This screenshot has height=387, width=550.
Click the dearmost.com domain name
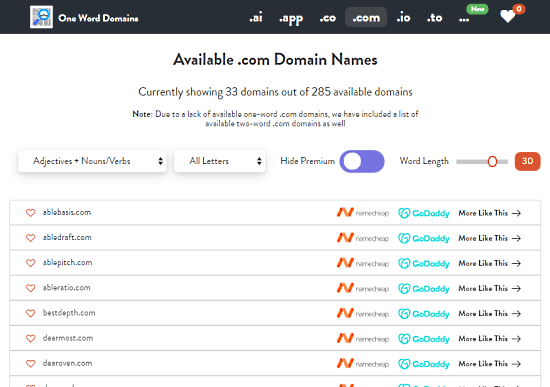[x=68, y=338]
